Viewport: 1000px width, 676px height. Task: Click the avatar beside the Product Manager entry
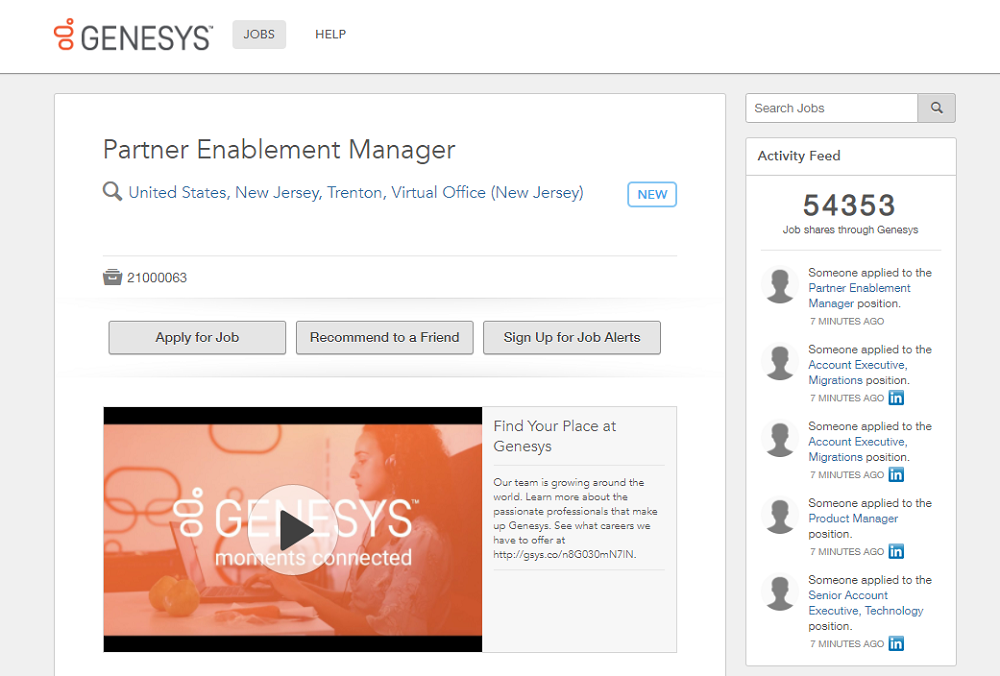(780, 515)
